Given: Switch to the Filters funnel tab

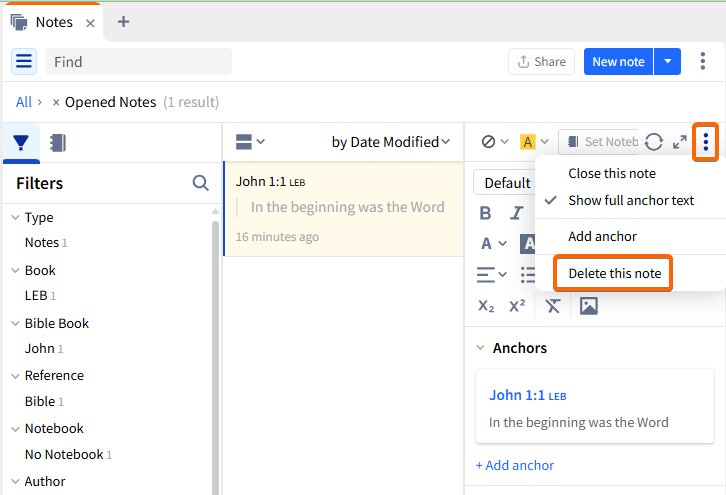Looking at the screenshot, I should (21, 143).
